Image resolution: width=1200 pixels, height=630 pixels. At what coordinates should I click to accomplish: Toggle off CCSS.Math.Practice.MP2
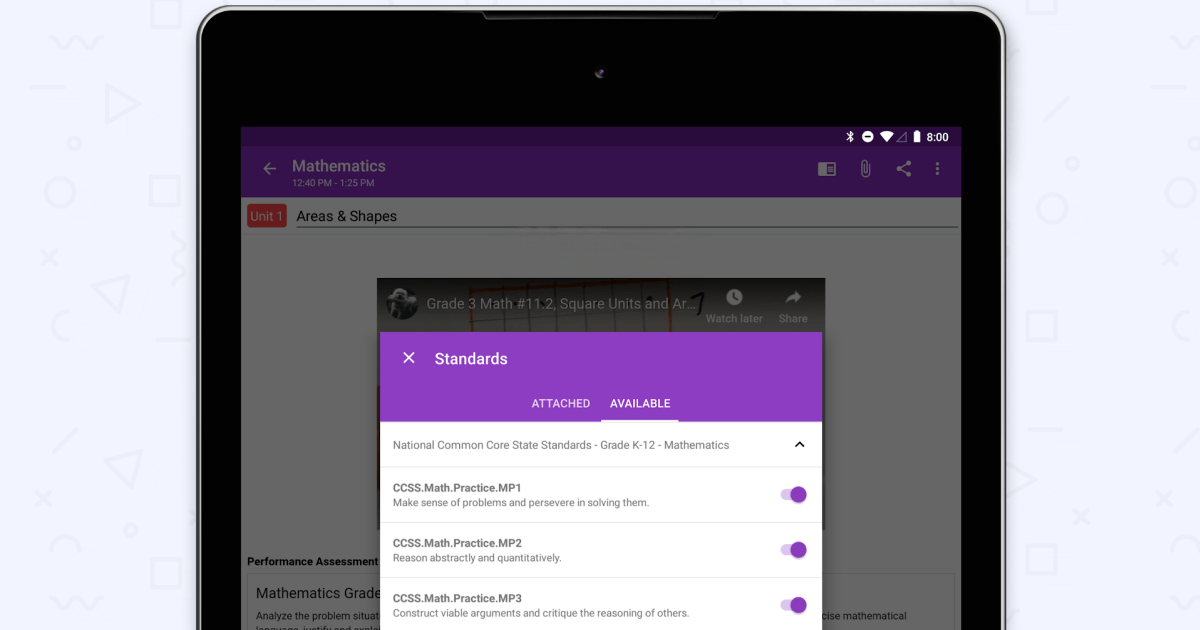[793, 549]
